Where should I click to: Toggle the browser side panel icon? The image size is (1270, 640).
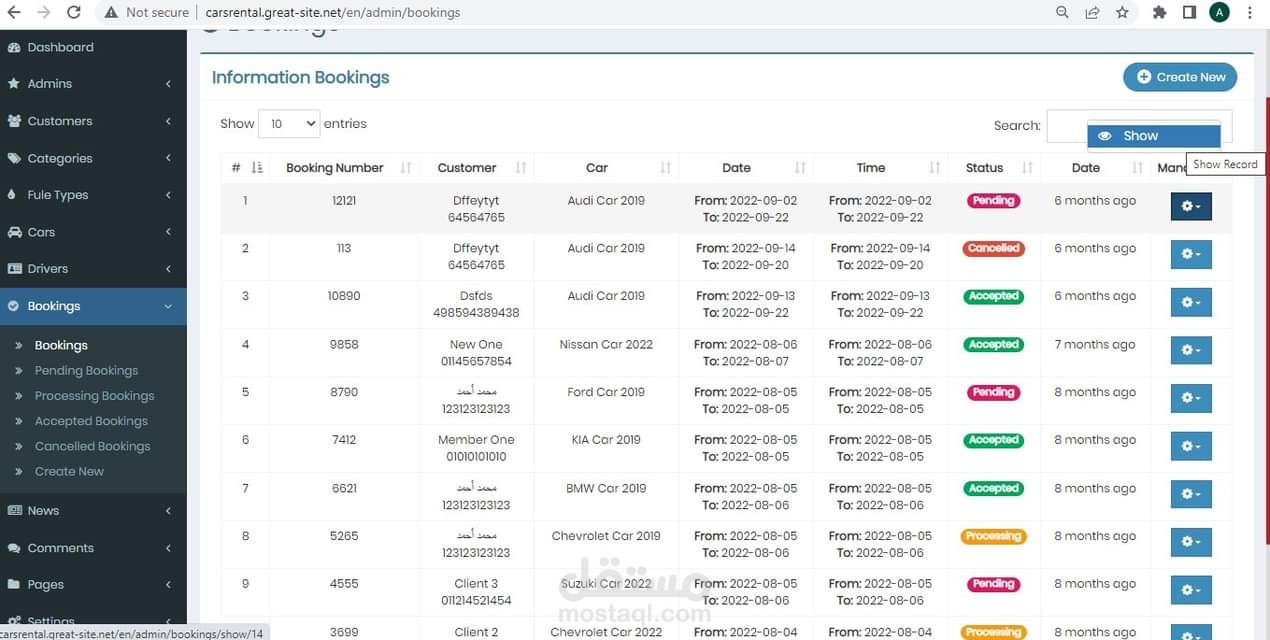coord(1189,12)
